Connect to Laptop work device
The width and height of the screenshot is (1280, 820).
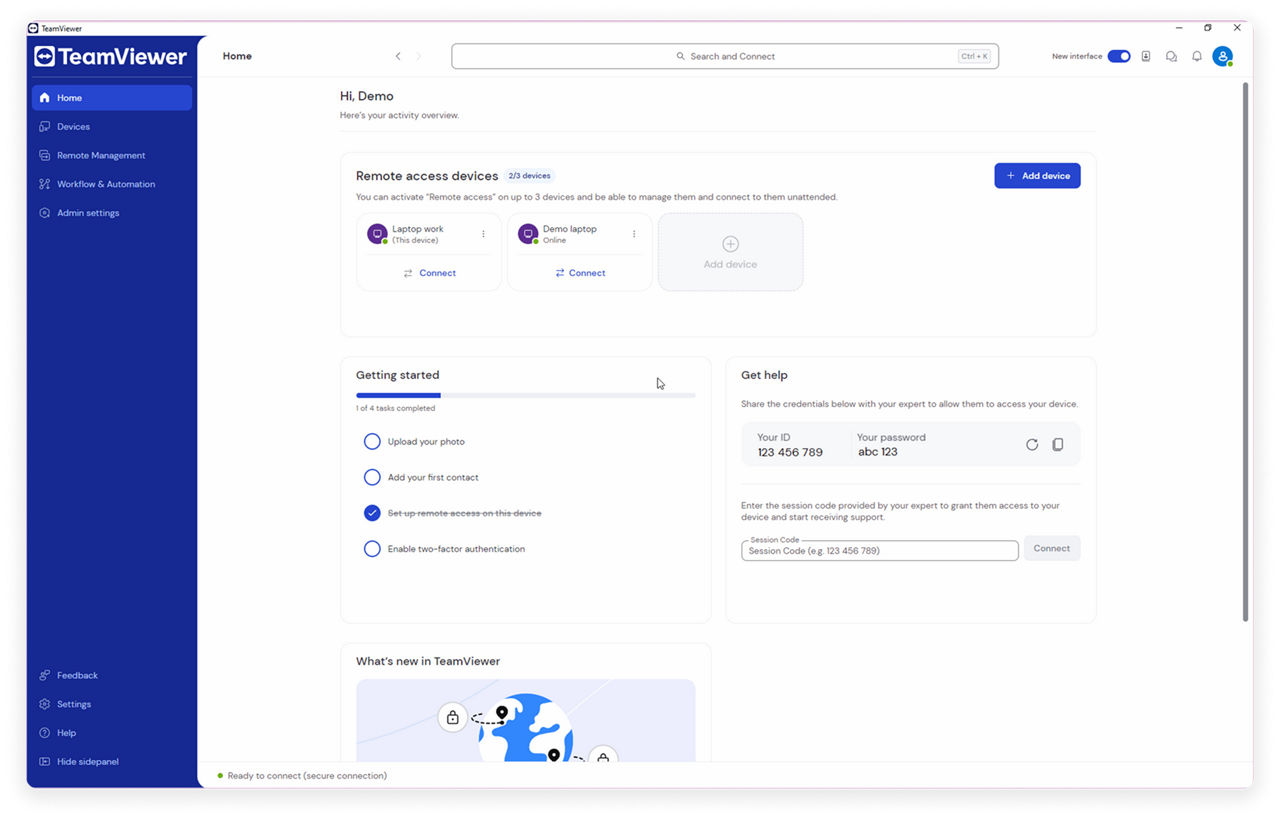[429, 273]
